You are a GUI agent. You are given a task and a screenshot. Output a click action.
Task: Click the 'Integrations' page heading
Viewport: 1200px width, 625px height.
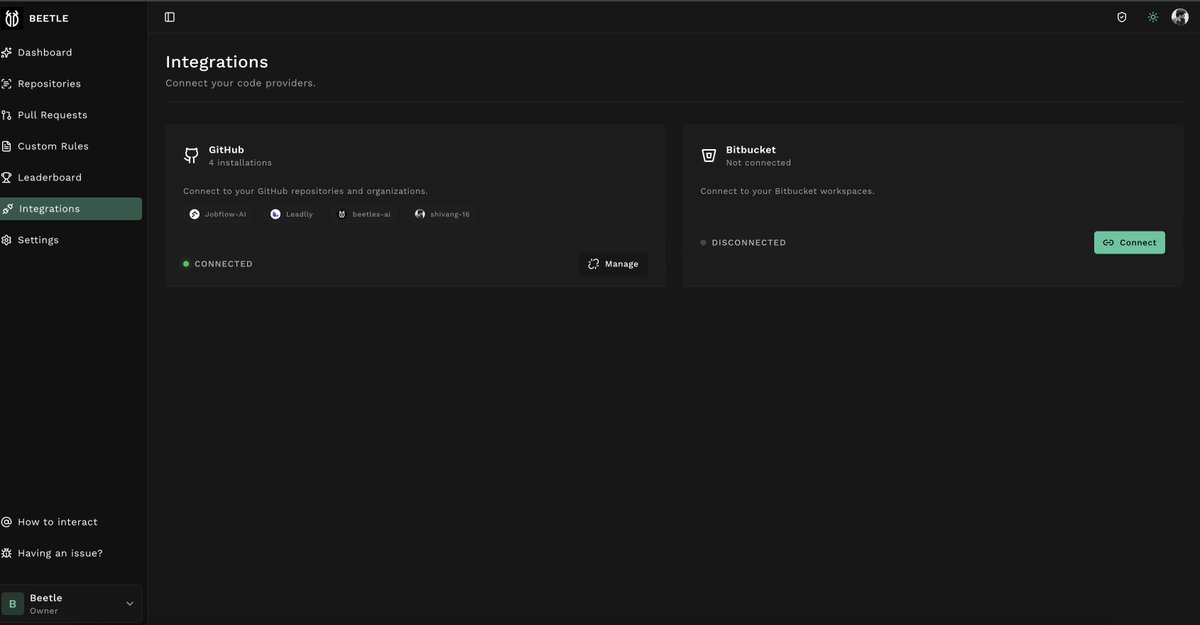click(217, 62)
